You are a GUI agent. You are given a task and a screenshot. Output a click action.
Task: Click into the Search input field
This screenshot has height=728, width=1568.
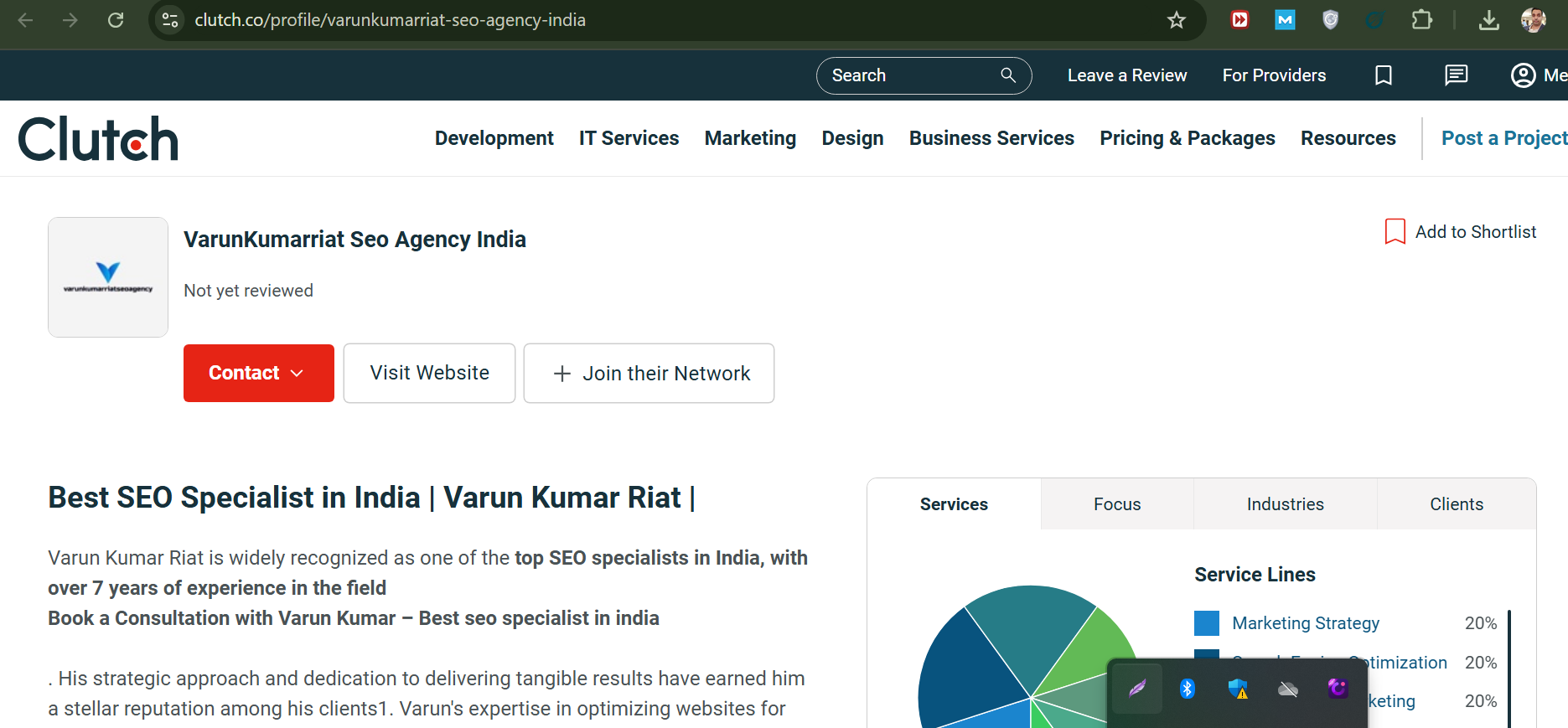pyautogui.click(x=909, y=75)
